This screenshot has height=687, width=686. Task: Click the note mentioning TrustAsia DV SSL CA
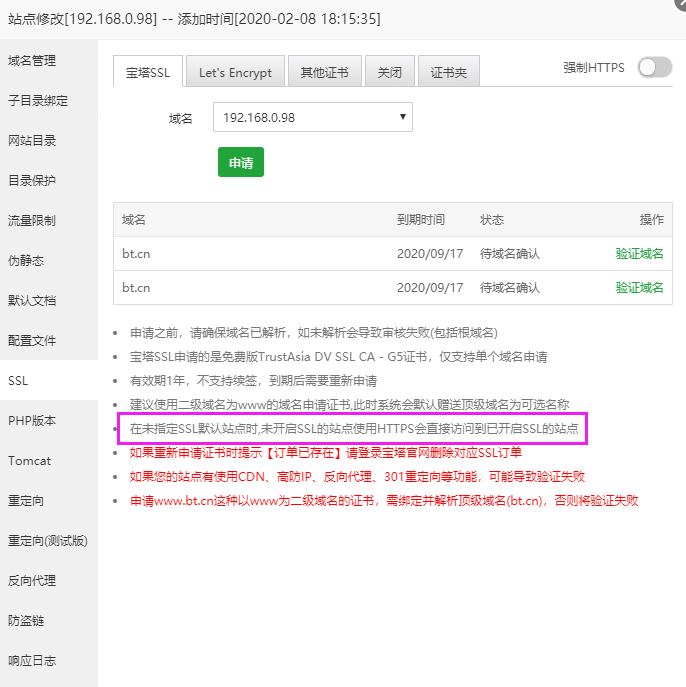(339, 357)
